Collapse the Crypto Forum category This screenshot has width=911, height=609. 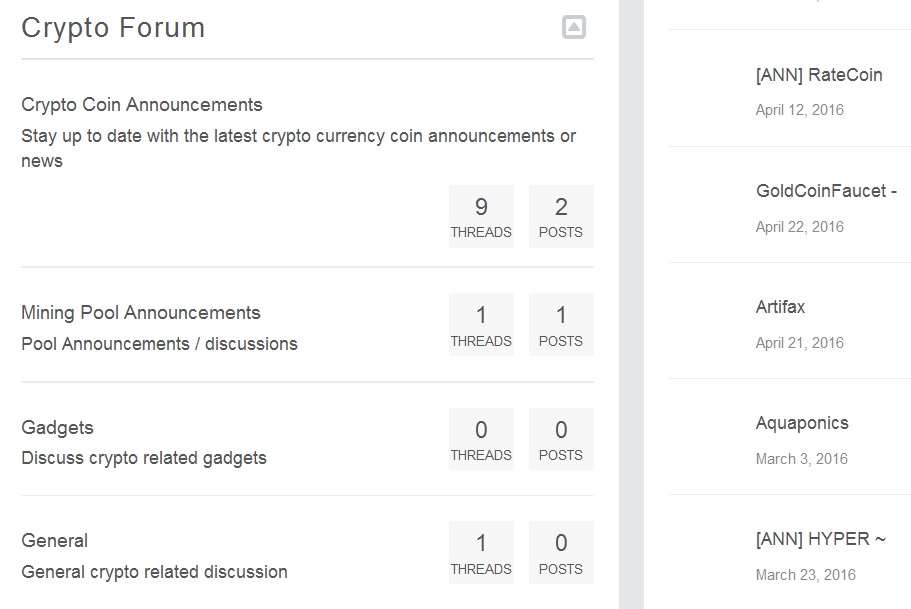(x=573, y=27)
